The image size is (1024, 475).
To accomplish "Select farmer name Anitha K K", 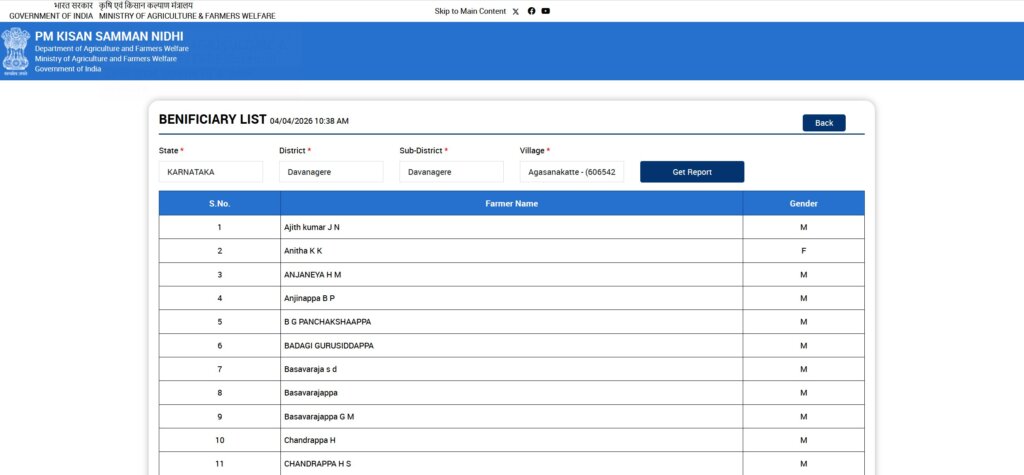I will pyautogui.click(x=303, y=251).
